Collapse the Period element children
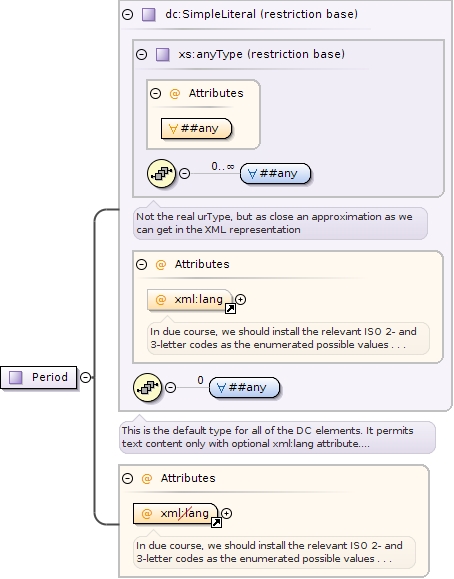The height and width of the screenshot is (579, 454). pyautogui.click(x=85, y=377)
